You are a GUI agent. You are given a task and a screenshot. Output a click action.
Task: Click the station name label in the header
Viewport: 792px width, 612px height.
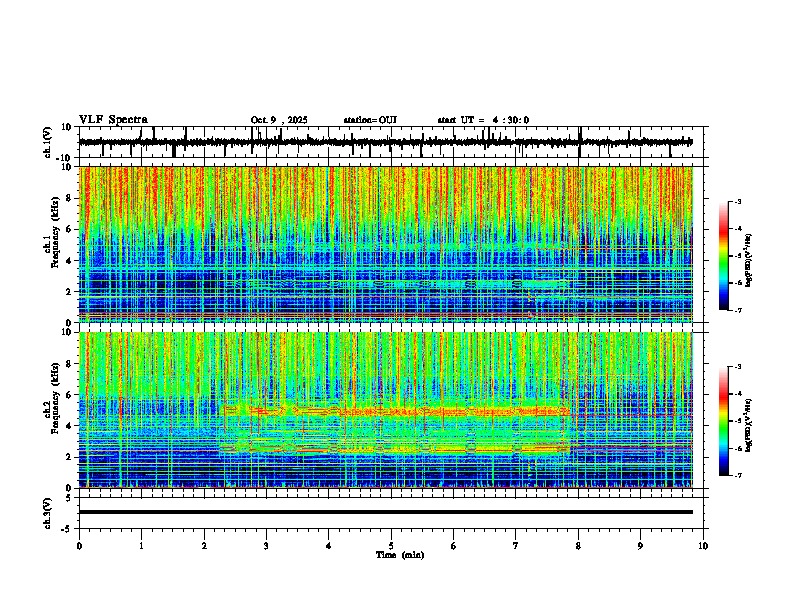point(370,120)
